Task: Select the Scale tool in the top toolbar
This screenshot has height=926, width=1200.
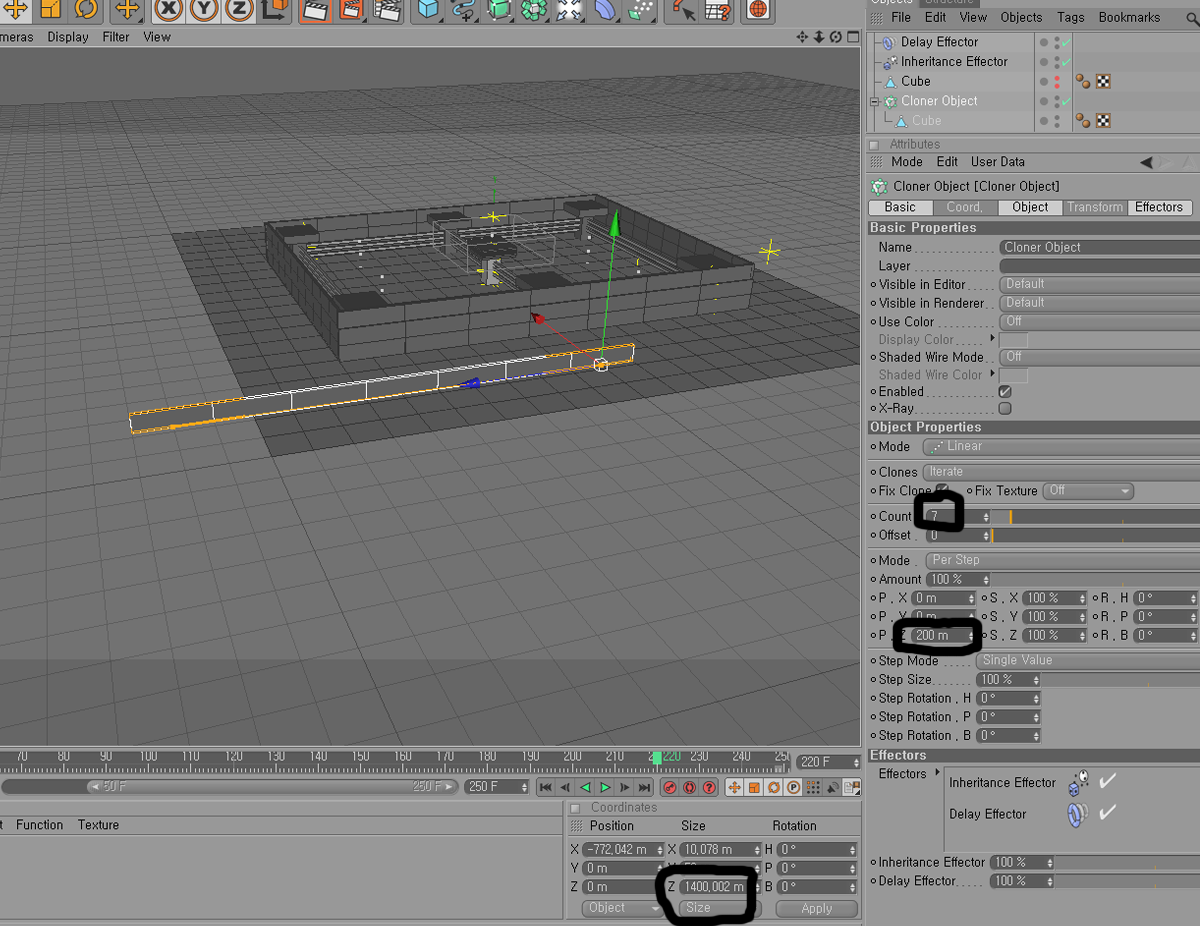Action: 51,10
